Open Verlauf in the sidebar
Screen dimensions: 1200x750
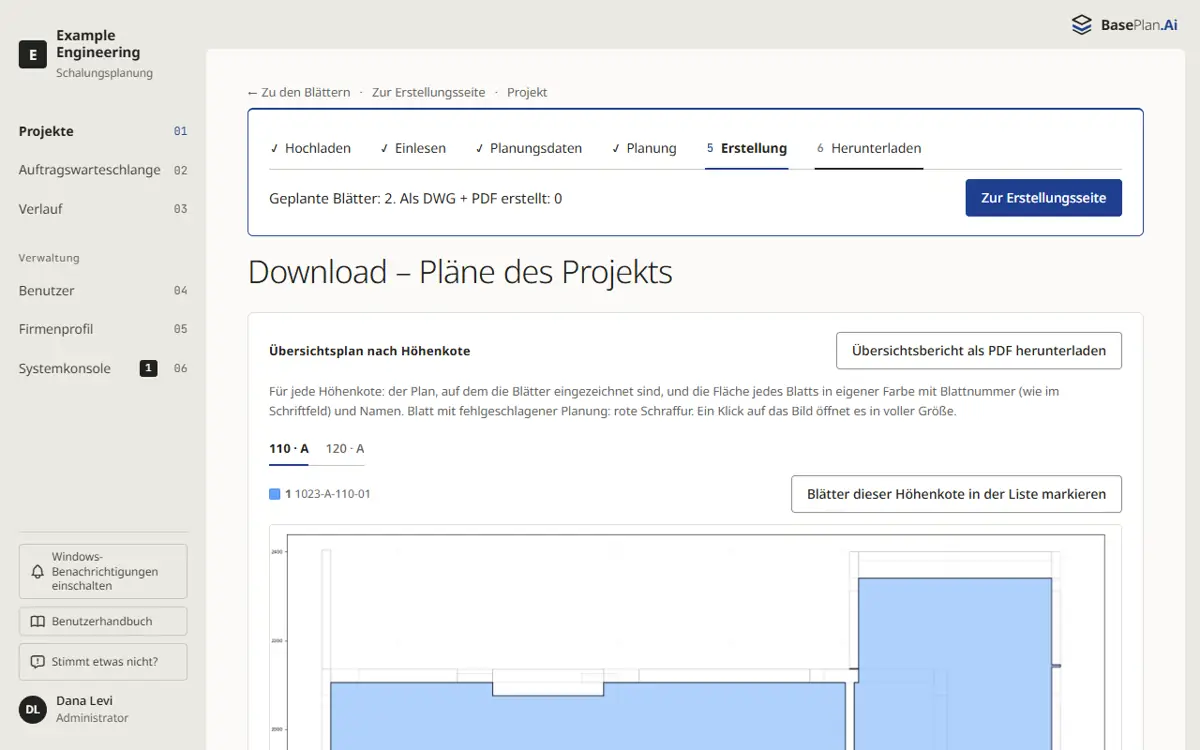point(103,209)
